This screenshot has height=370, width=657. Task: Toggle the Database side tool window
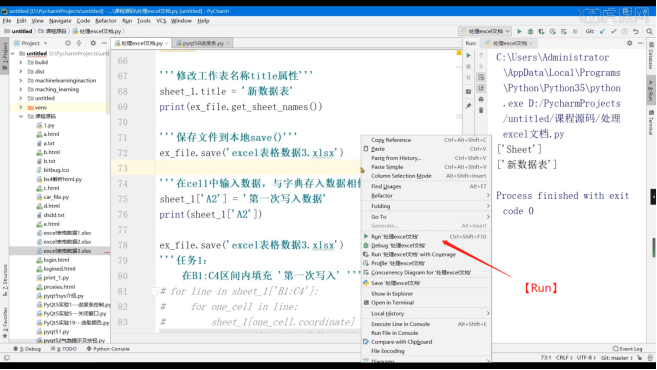(651, 56)
